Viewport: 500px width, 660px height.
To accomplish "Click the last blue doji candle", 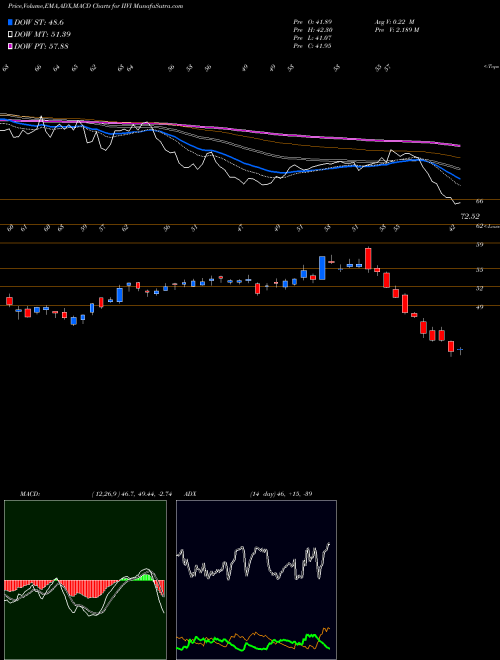I will pyautogui.click(x=460, y=349).
